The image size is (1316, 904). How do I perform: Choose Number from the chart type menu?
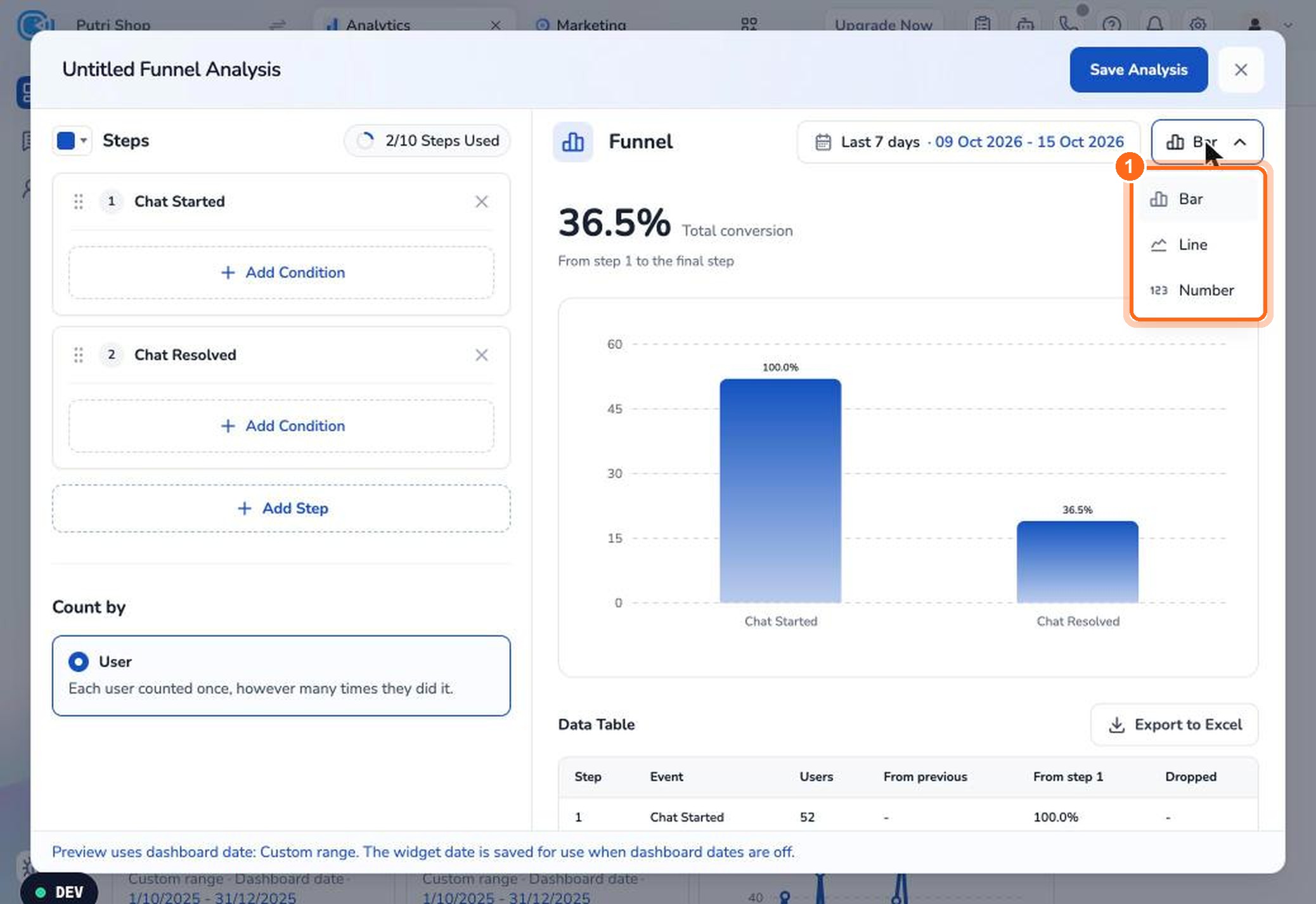[x=1198, y=290]
